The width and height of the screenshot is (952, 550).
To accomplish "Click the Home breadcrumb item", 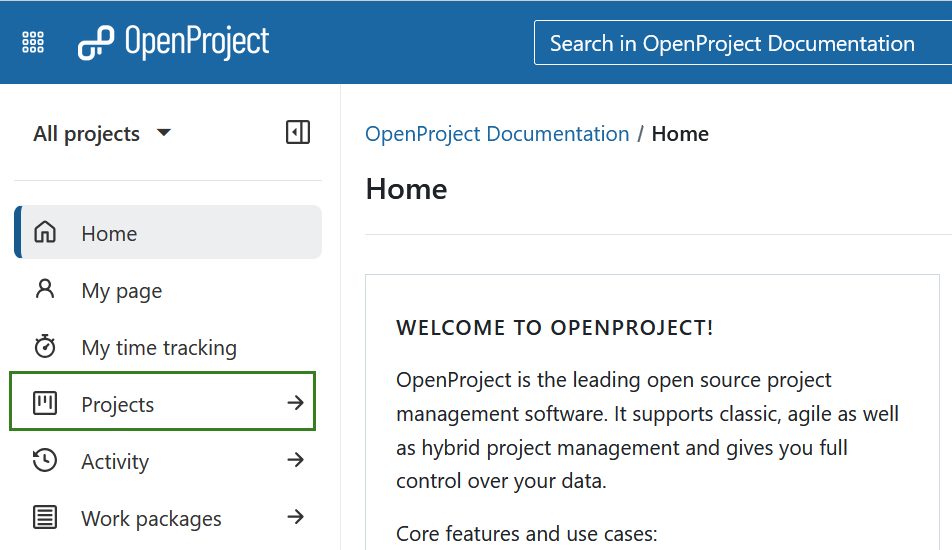I will (680, 134).
